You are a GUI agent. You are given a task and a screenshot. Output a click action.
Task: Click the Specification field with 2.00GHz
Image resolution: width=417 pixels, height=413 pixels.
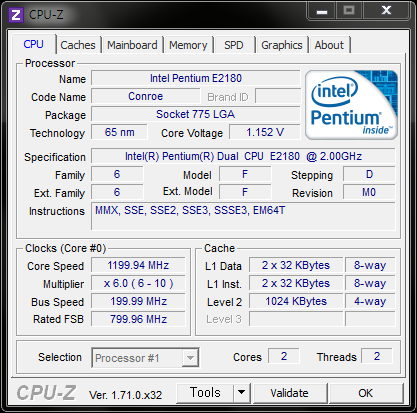(243, 156)
